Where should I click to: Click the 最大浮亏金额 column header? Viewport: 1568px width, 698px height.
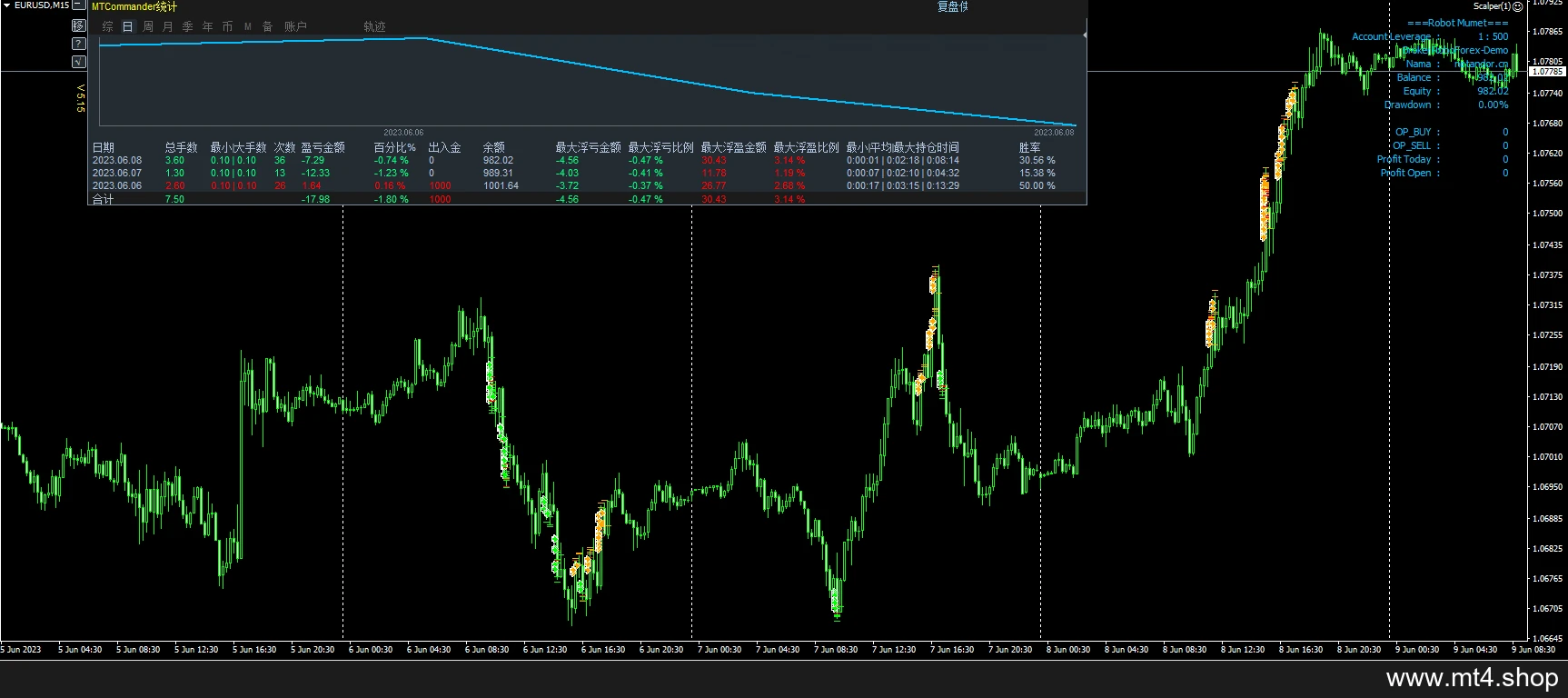click(588, 147)
